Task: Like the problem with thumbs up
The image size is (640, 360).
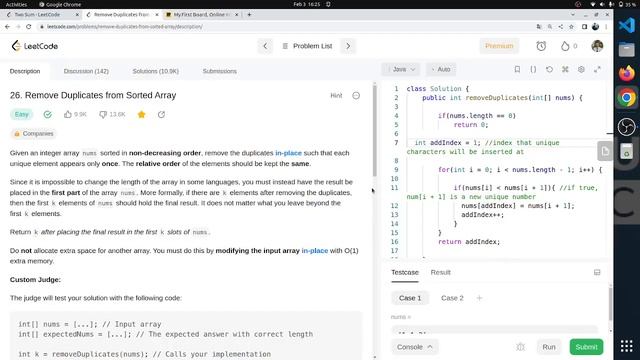Action: pos(68,114)
